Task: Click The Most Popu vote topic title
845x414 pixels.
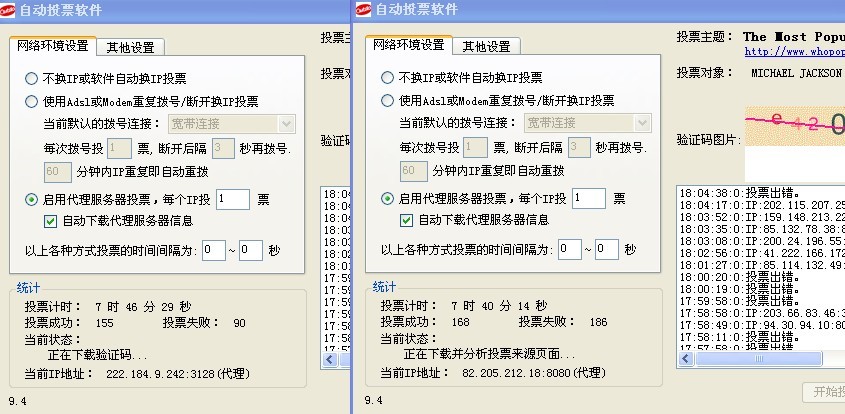Action: [x=794, y=37]
